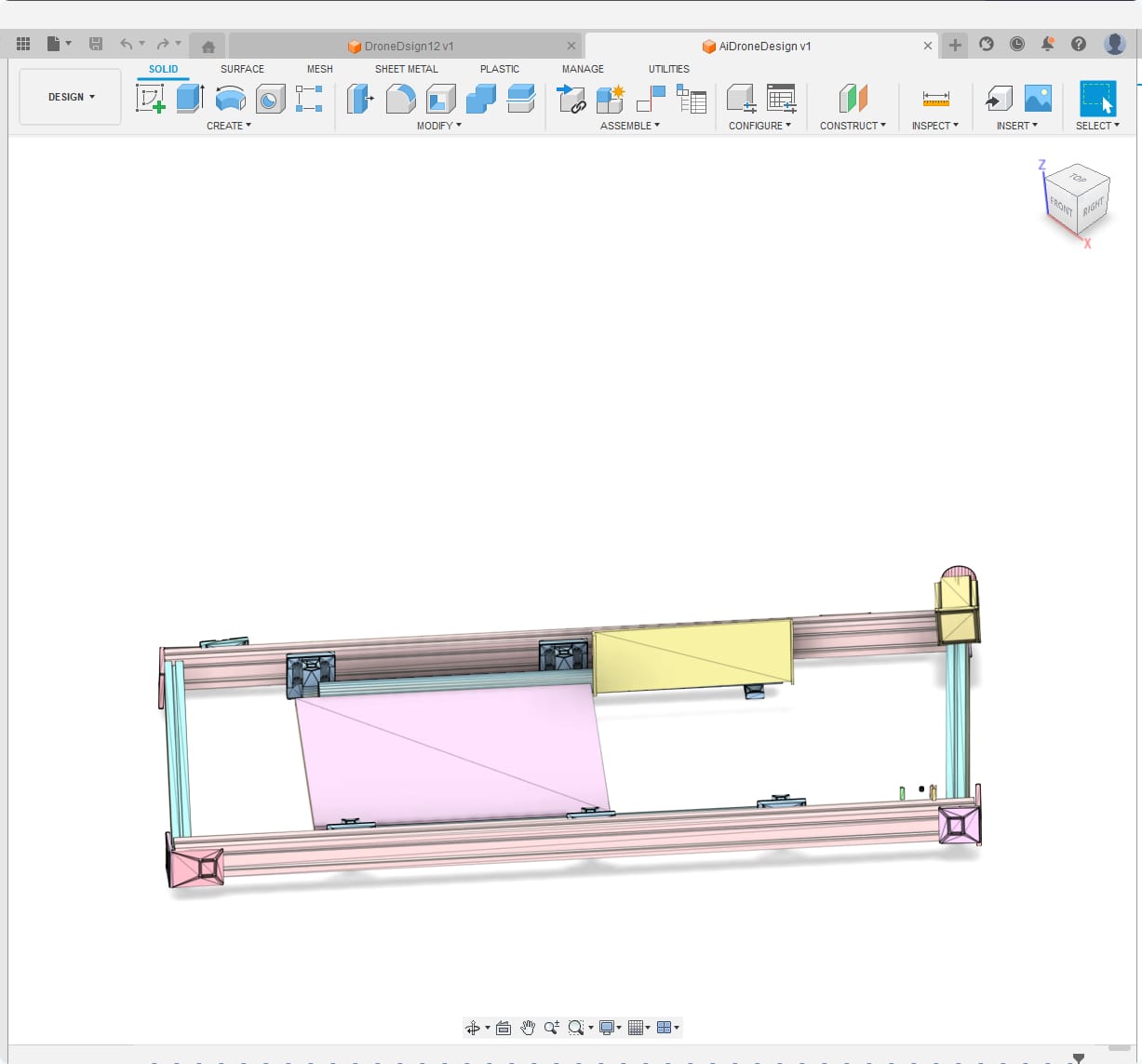The height and width of the screenshot is (1064, 1142).
Task: Go to the Home tab button
Action: coord(208,46)
